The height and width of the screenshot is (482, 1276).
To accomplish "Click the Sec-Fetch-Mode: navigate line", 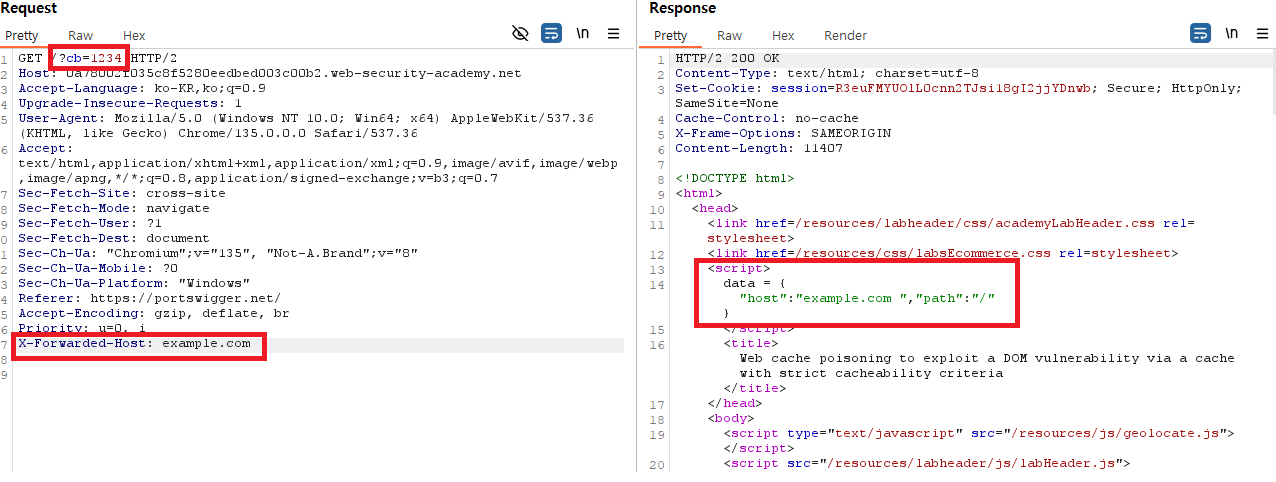I will coord(114,208).
